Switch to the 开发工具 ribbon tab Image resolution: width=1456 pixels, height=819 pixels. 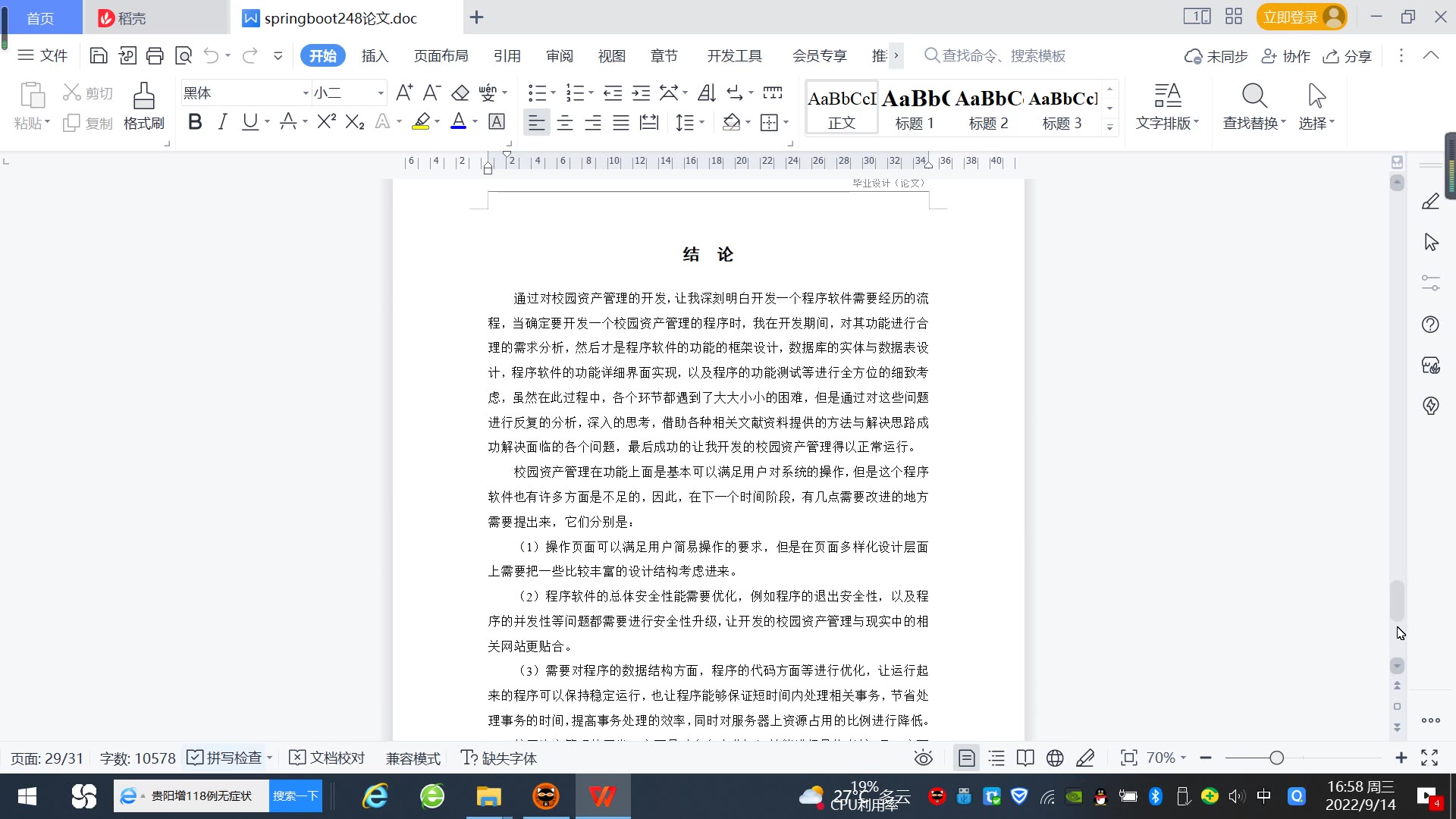(734, 55)
